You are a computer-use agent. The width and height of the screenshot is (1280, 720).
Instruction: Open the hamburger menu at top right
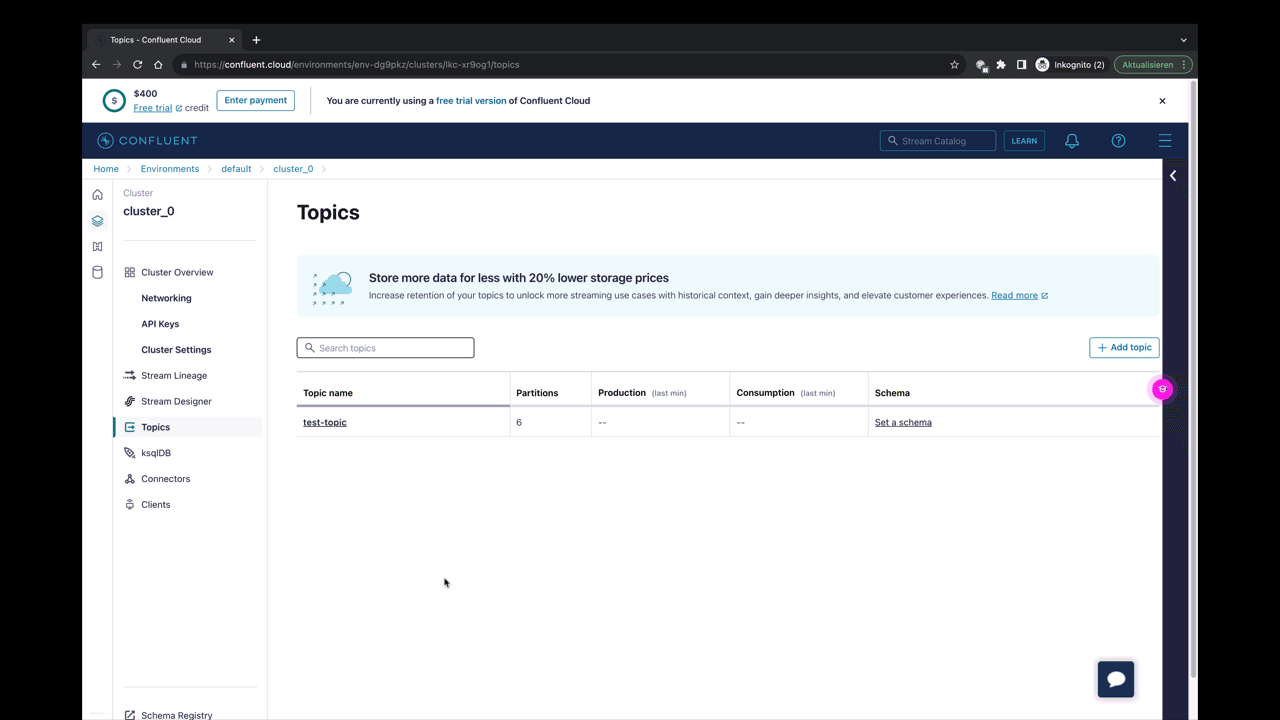[1165, 140]
